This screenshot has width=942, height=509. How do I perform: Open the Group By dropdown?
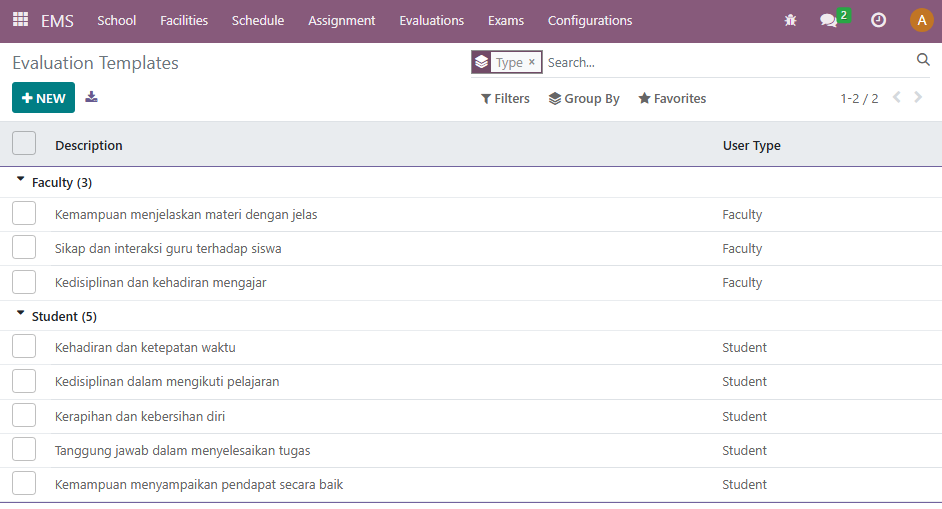click(x=584, y=98)
